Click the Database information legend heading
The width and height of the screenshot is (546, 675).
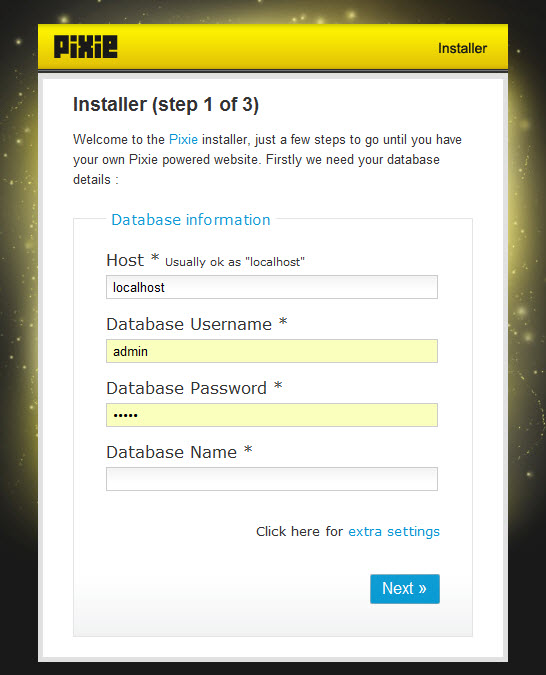click(191, 220)
